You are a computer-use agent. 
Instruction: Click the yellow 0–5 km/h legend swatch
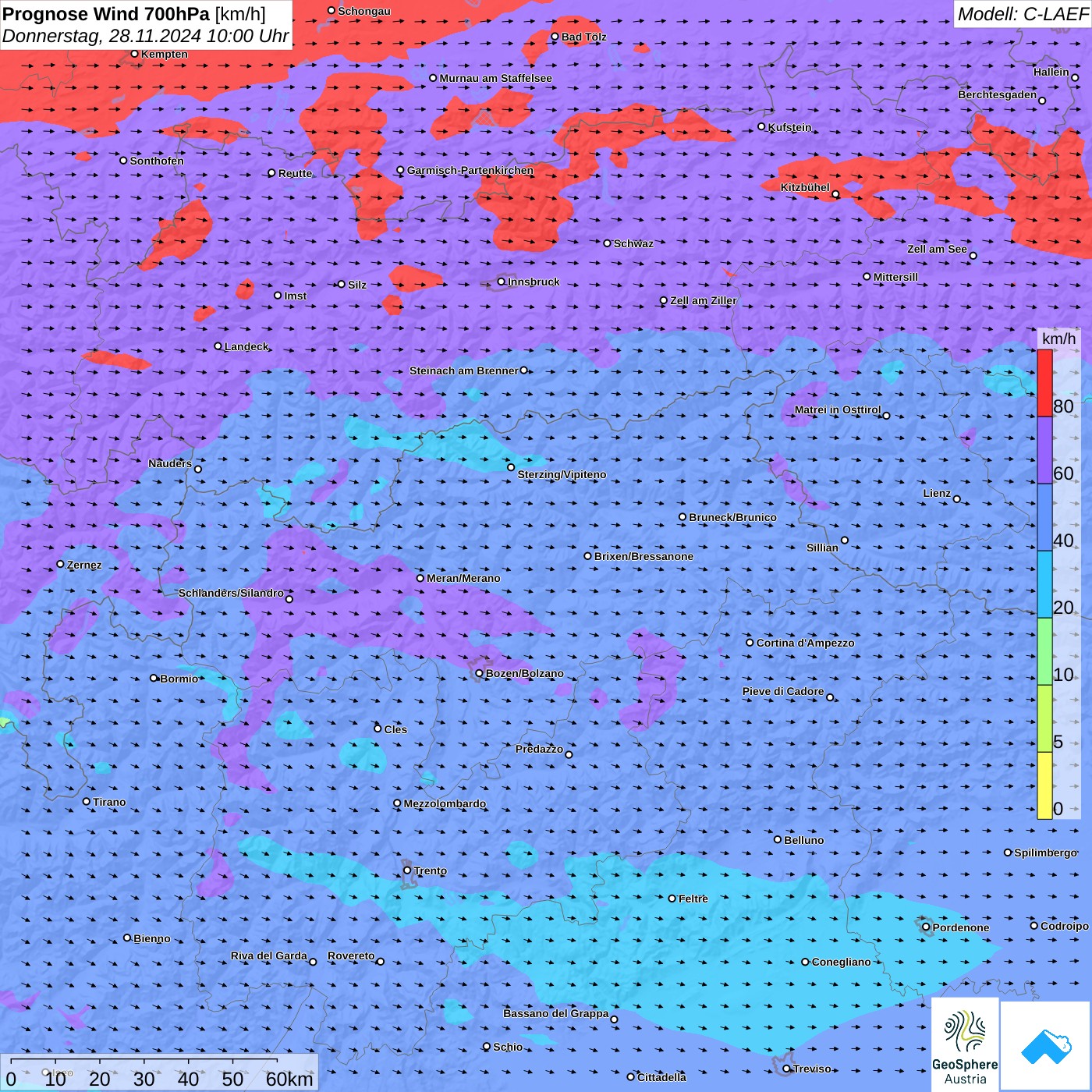[x=1044, y=785]
